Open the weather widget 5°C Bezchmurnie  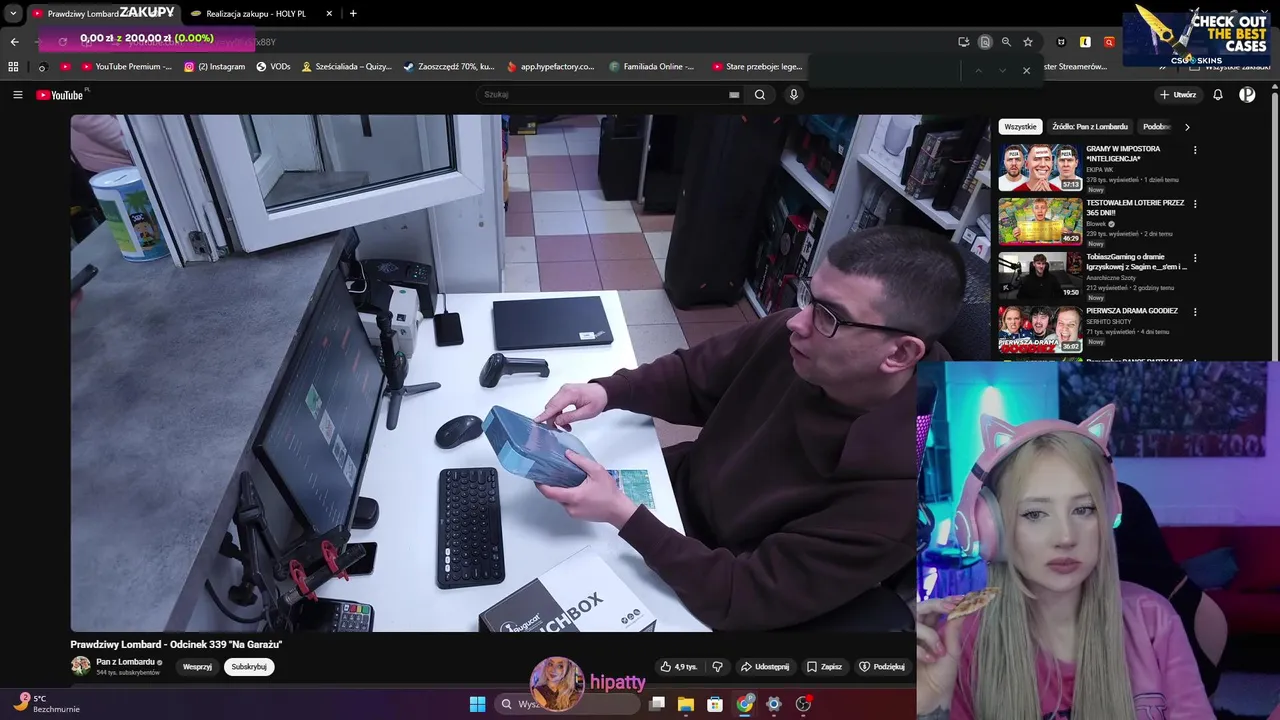pyautogui.click(x=46, y=704)
